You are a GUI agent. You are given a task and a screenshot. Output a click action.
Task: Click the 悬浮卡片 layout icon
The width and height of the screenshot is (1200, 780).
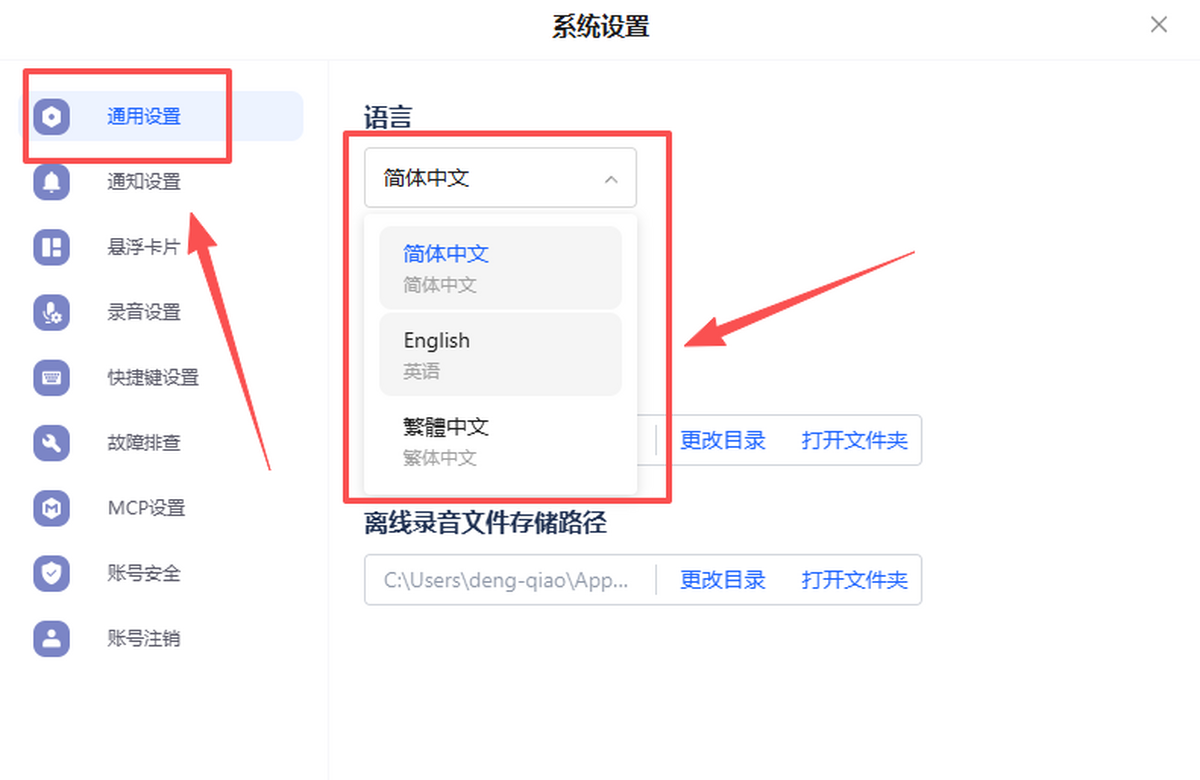click(x=52, y=247)
